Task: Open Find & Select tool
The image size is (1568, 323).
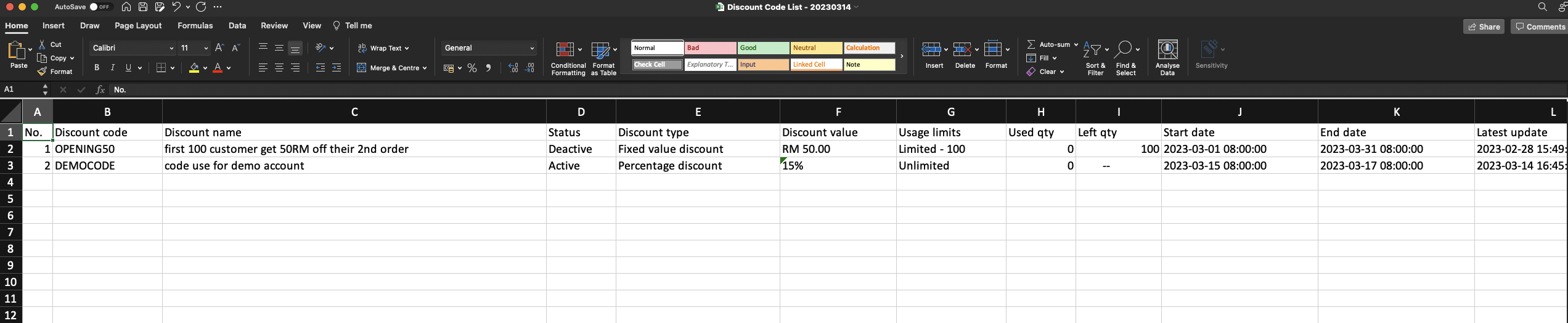Action: coord(1124,50)
